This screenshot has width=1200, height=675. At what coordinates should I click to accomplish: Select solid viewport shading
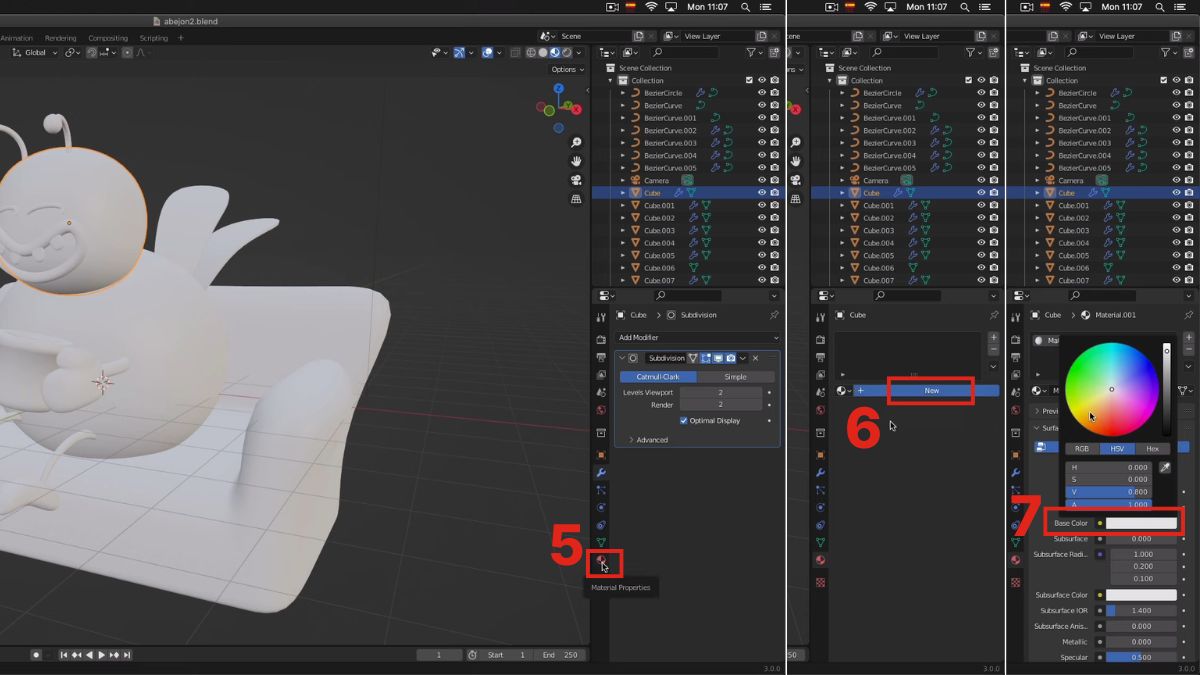[543, 53]
